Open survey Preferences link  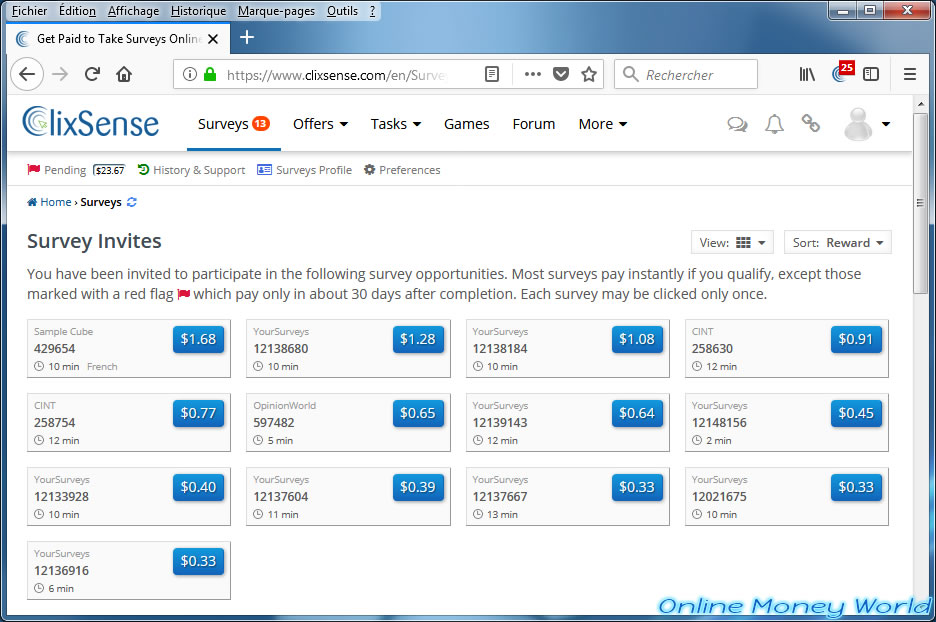(x=402, y=170)
